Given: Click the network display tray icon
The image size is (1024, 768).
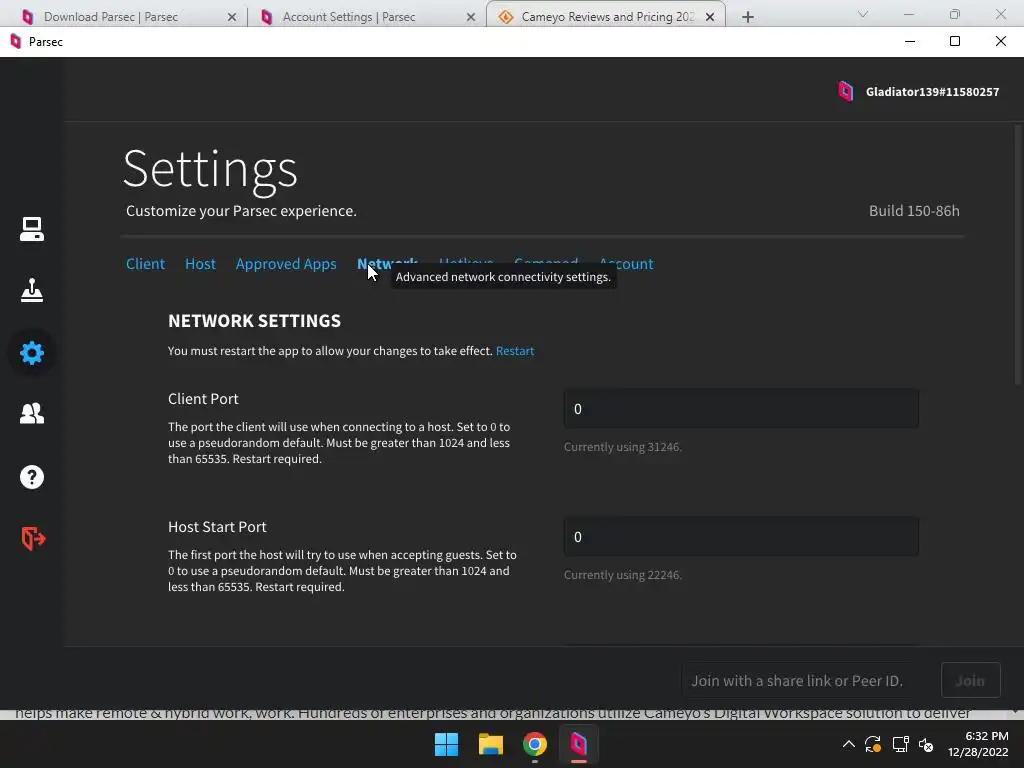Looking at the screenshot, I should (901, 744).
